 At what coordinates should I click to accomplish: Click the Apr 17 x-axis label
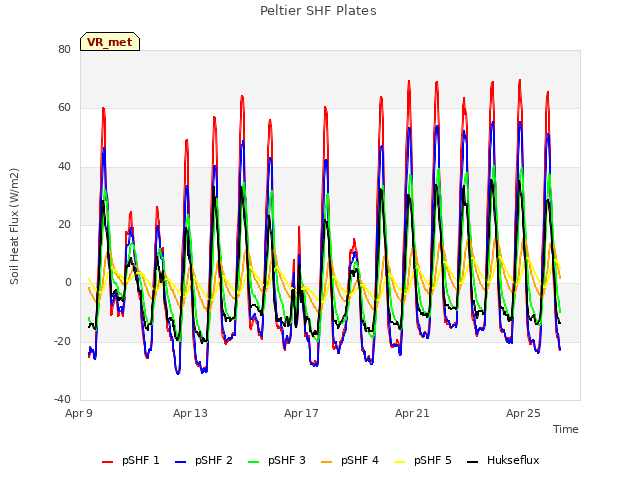pos(301,413)
